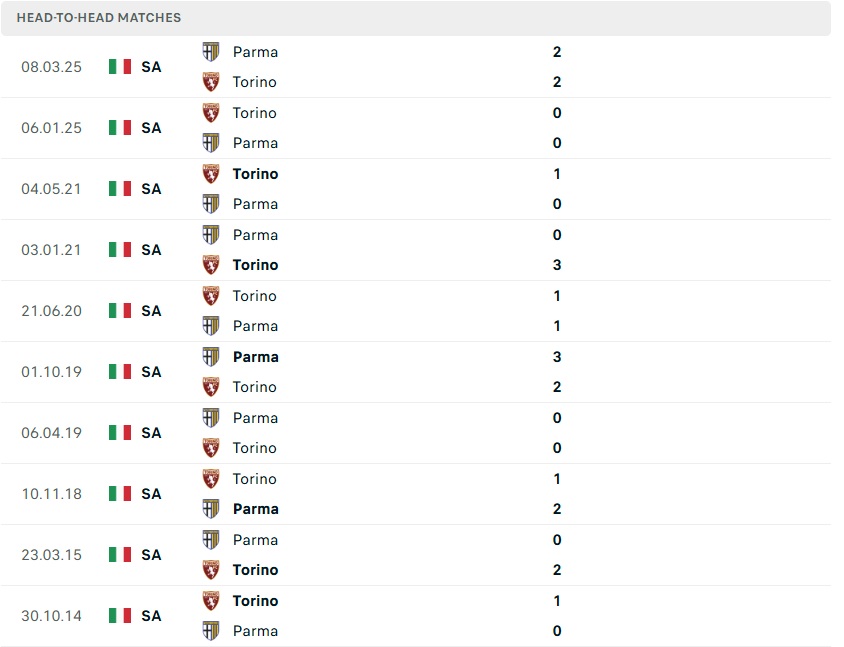
Task: Click SA league label for 04.05.21 match
Action: point(151,189)
